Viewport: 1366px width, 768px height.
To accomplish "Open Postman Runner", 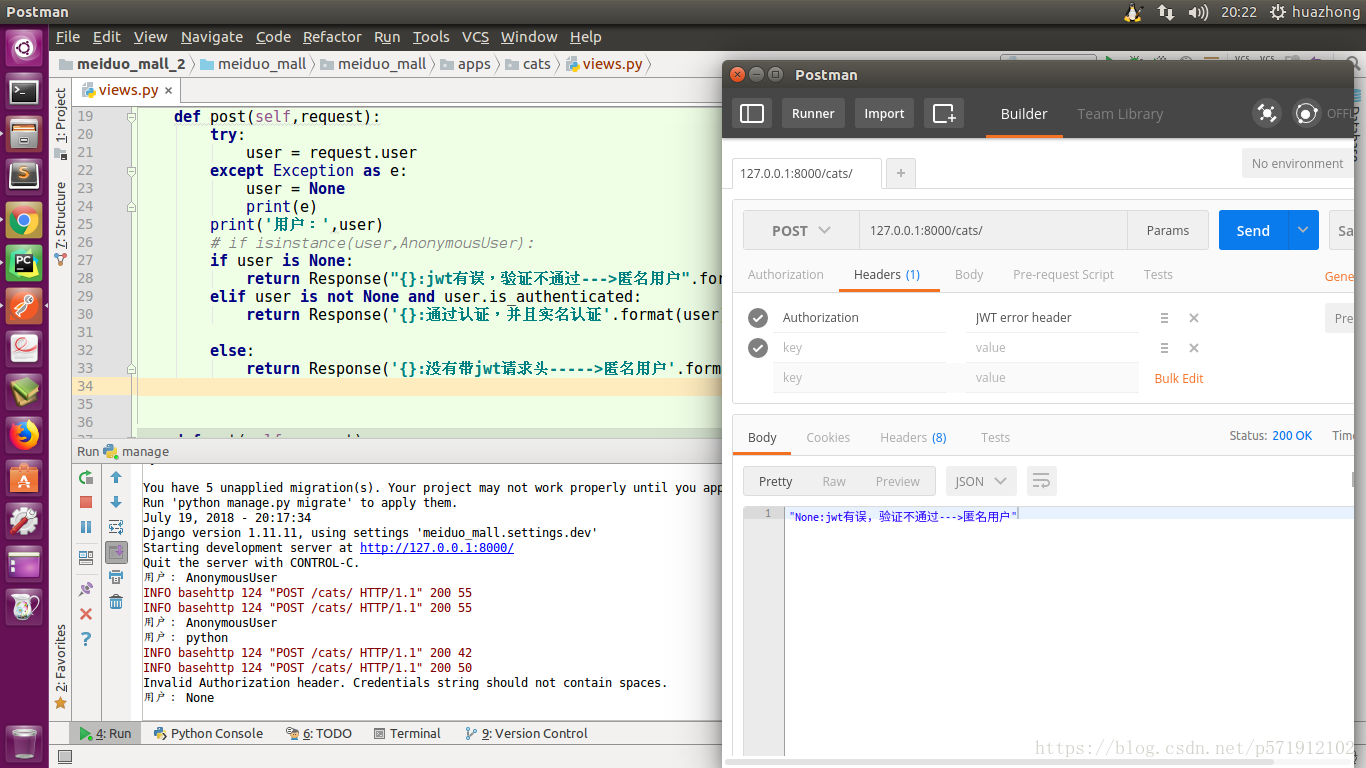I will coord(813,114).
